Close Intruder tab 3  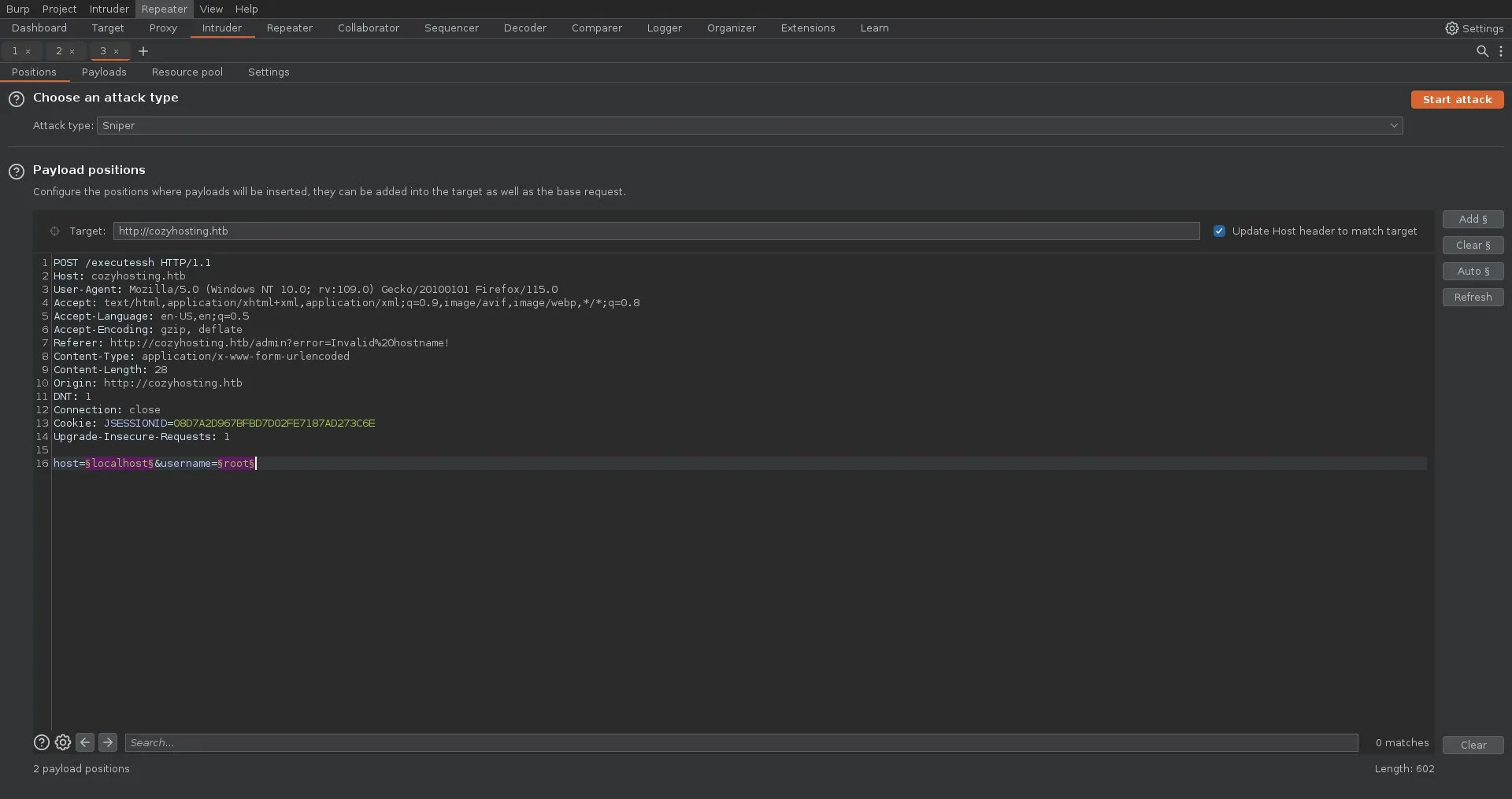point(117,51)
